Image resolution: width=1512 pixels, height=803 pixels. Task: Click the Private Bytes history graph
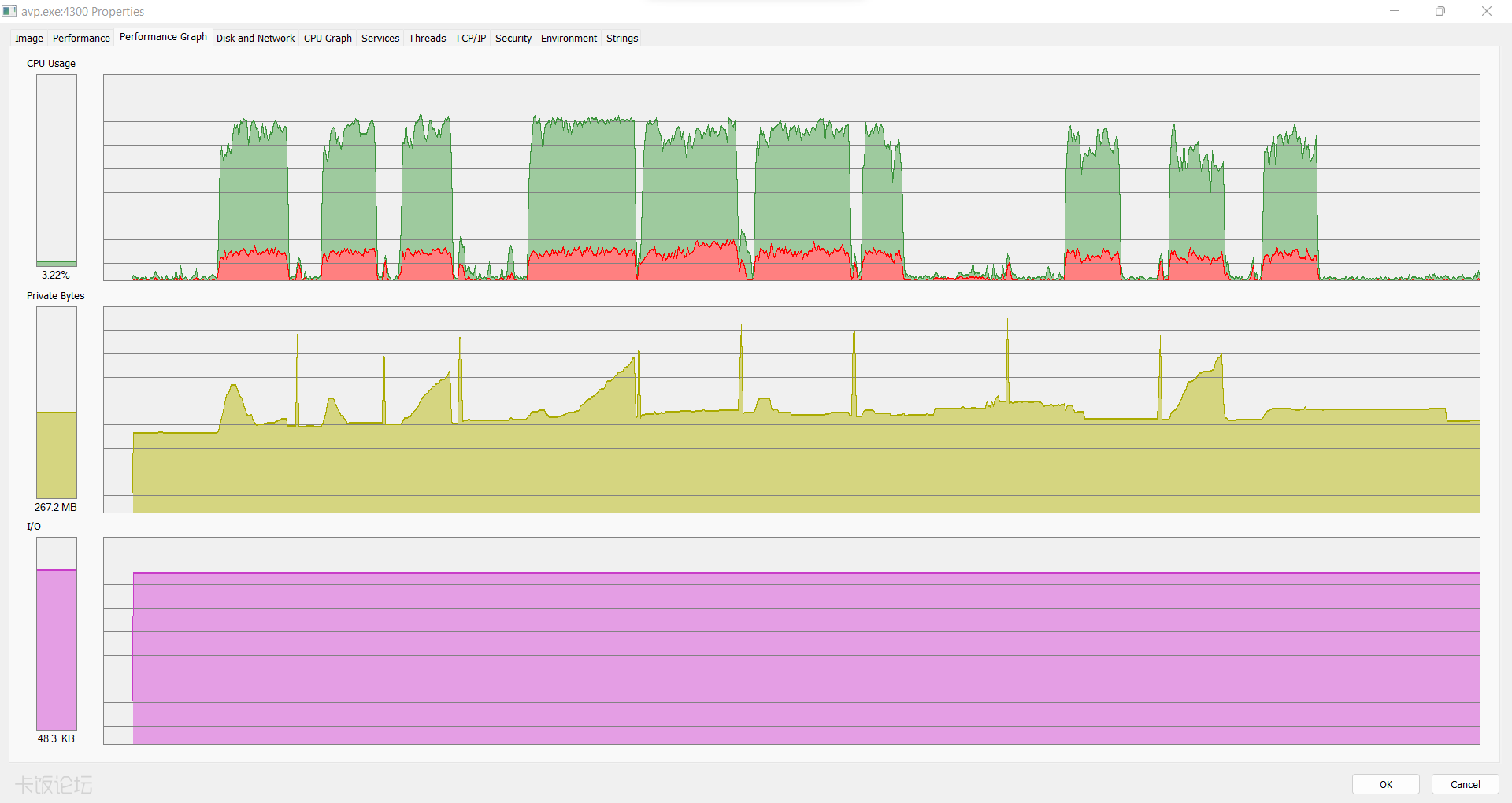tap(791, 409)
